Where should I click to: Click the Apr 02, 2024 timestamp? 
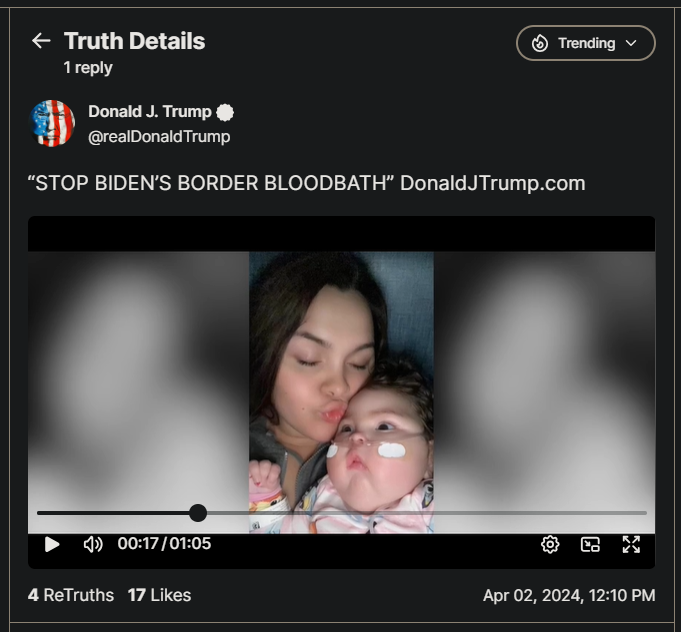click(x=569, y=595)
